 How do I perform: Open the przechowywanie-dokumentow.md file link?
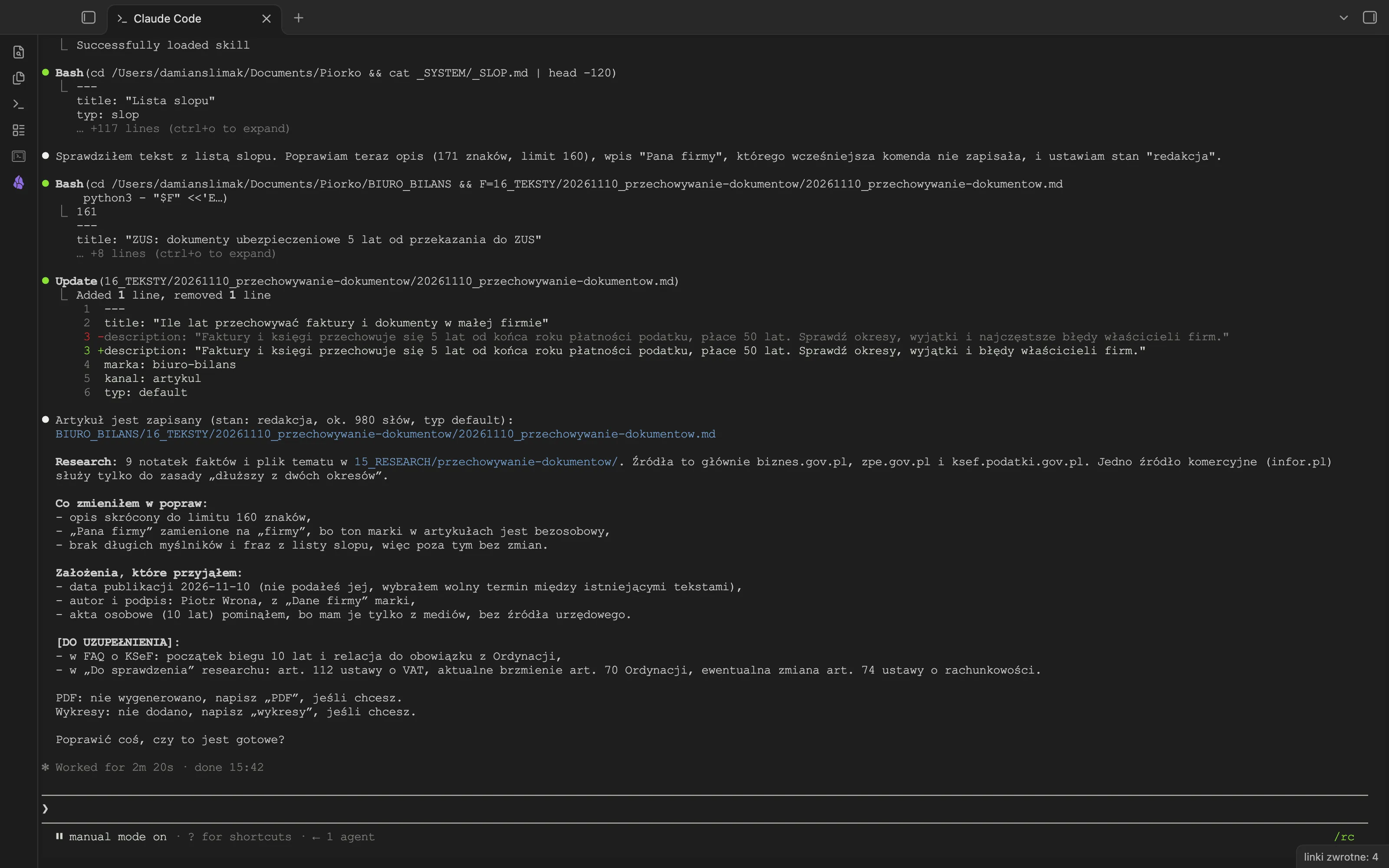click(385, 434)
